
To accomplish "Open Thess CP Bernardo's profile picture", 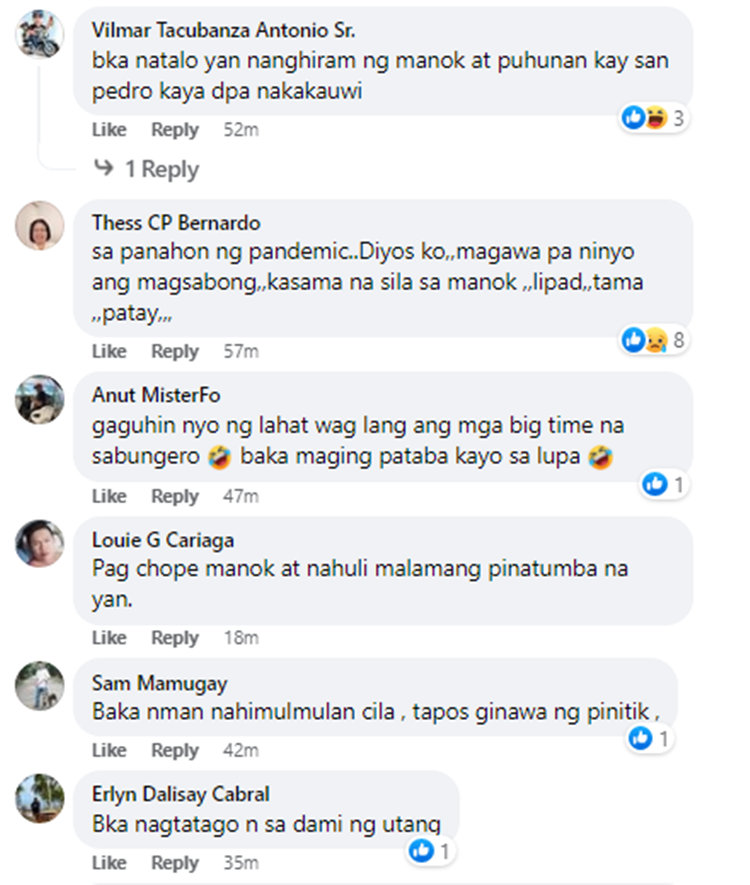I will coord(40,226).
